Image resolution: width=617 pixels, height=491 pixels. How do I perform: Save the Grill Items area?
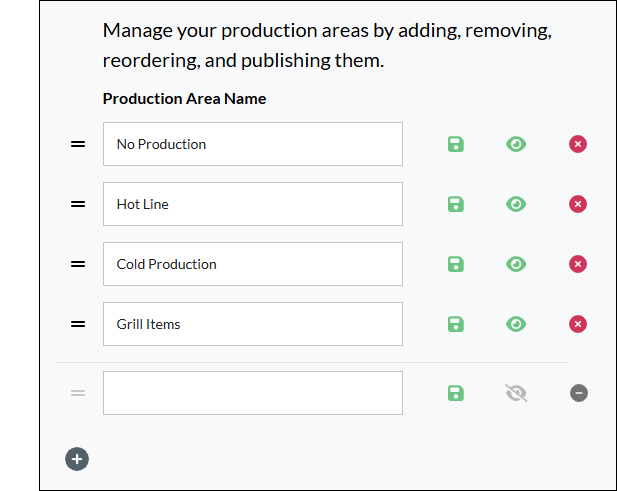pyautogui.click(x=456, y=324)
